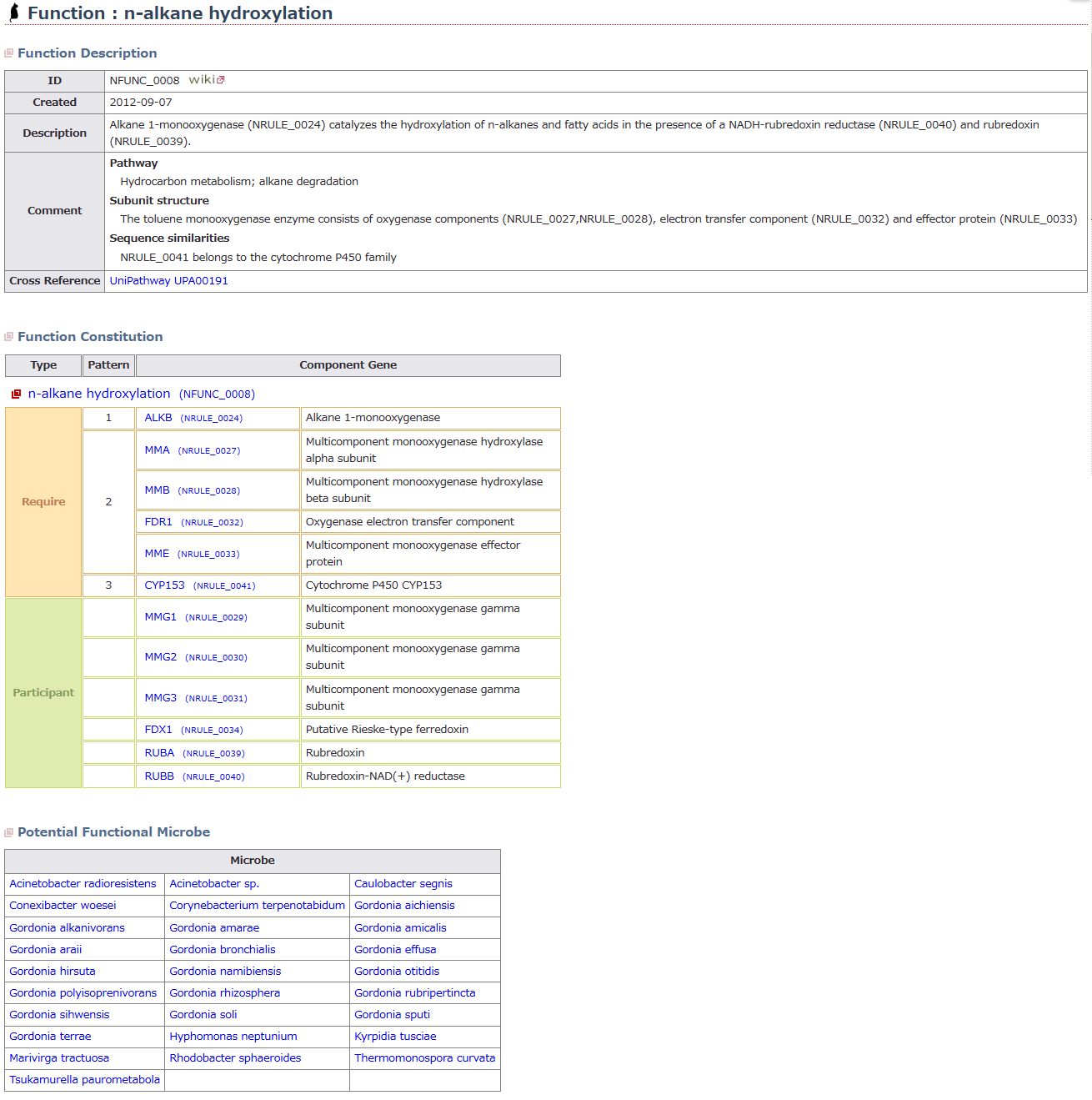Image resolution: width=1092 pixels, height=1100 pixels.
Task: Open the ALKB gene link
Action: coord(158,418)
